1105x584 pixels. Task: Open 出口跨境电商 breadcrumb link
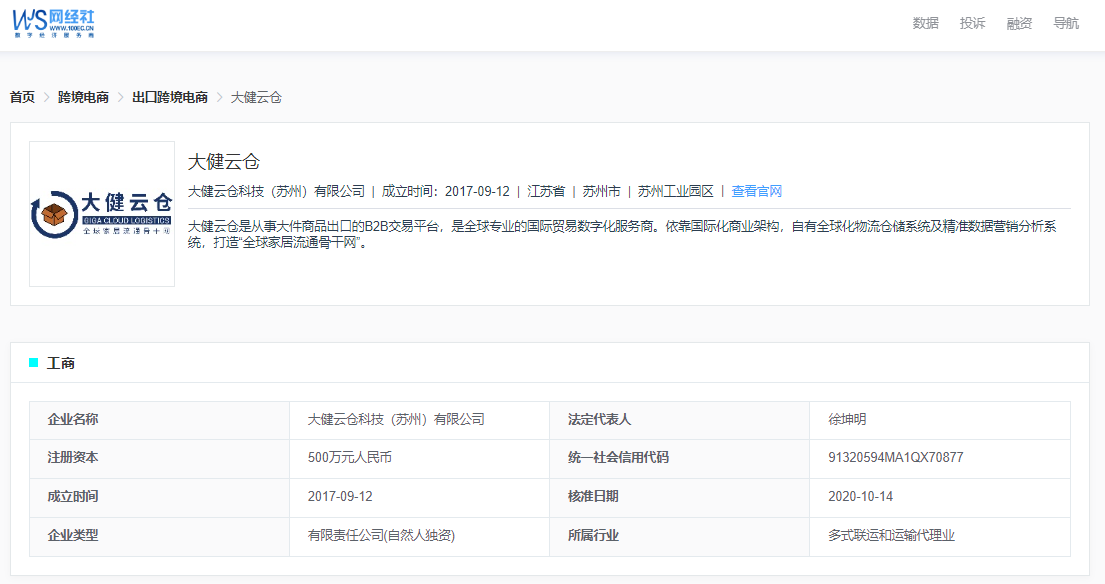click(170, 97)
